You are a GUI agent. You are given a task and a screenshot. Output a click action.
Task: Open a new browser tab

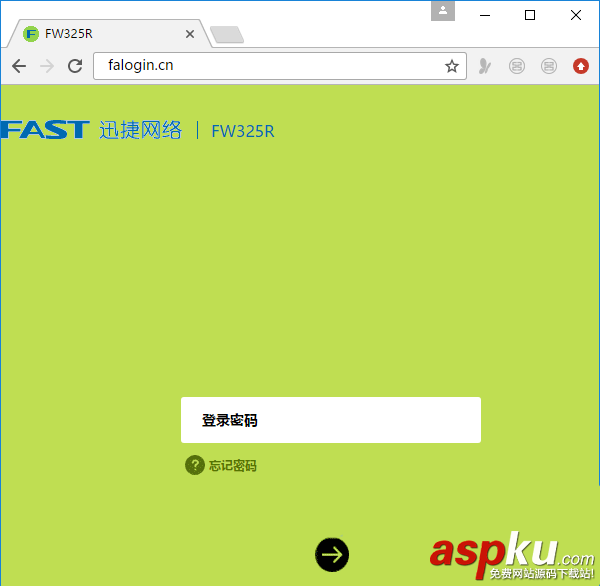(x=227, y=34)
